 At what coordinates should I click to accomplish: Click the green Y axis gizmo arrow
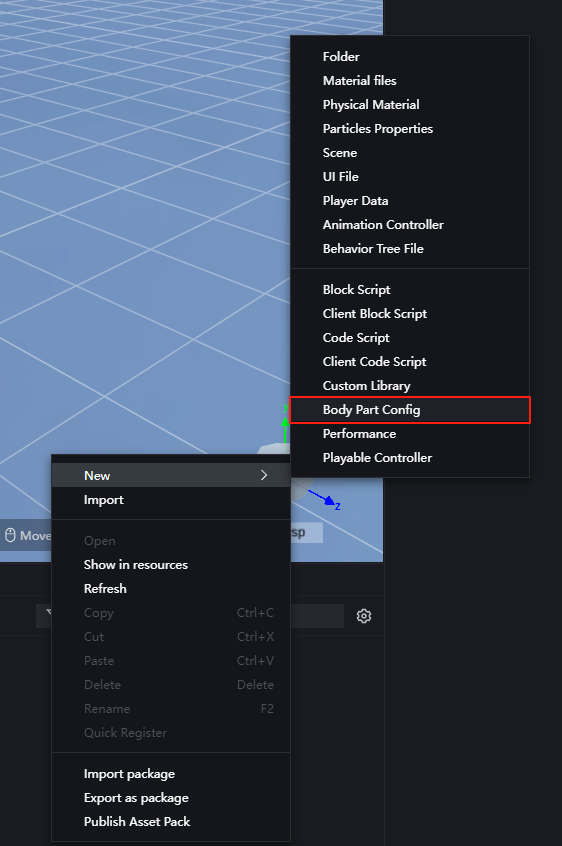pos(285,424)
